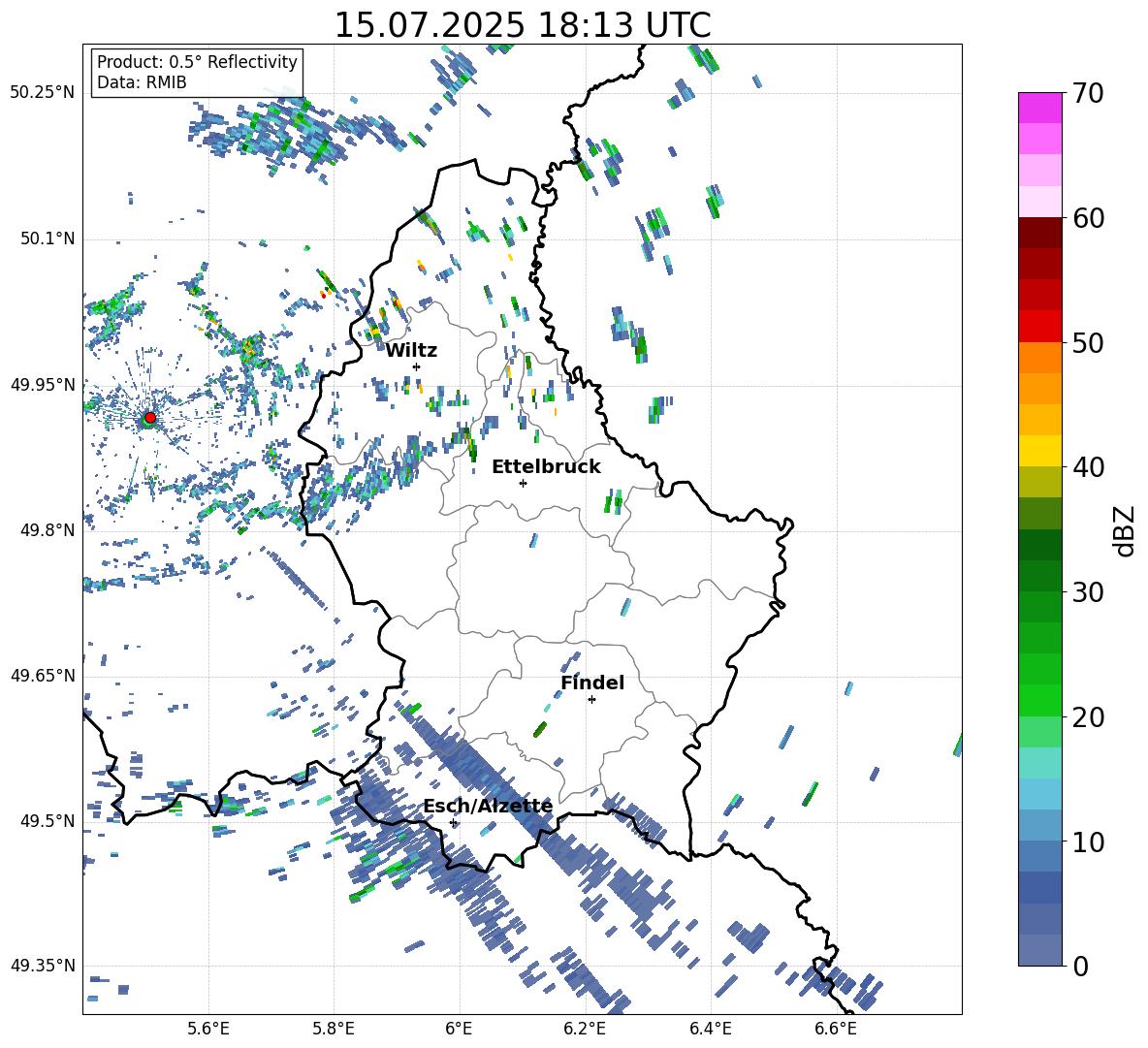Click the 6°E longitude label
Viewport: 1148px width, 1048px height.
(x=459, y=1029)
